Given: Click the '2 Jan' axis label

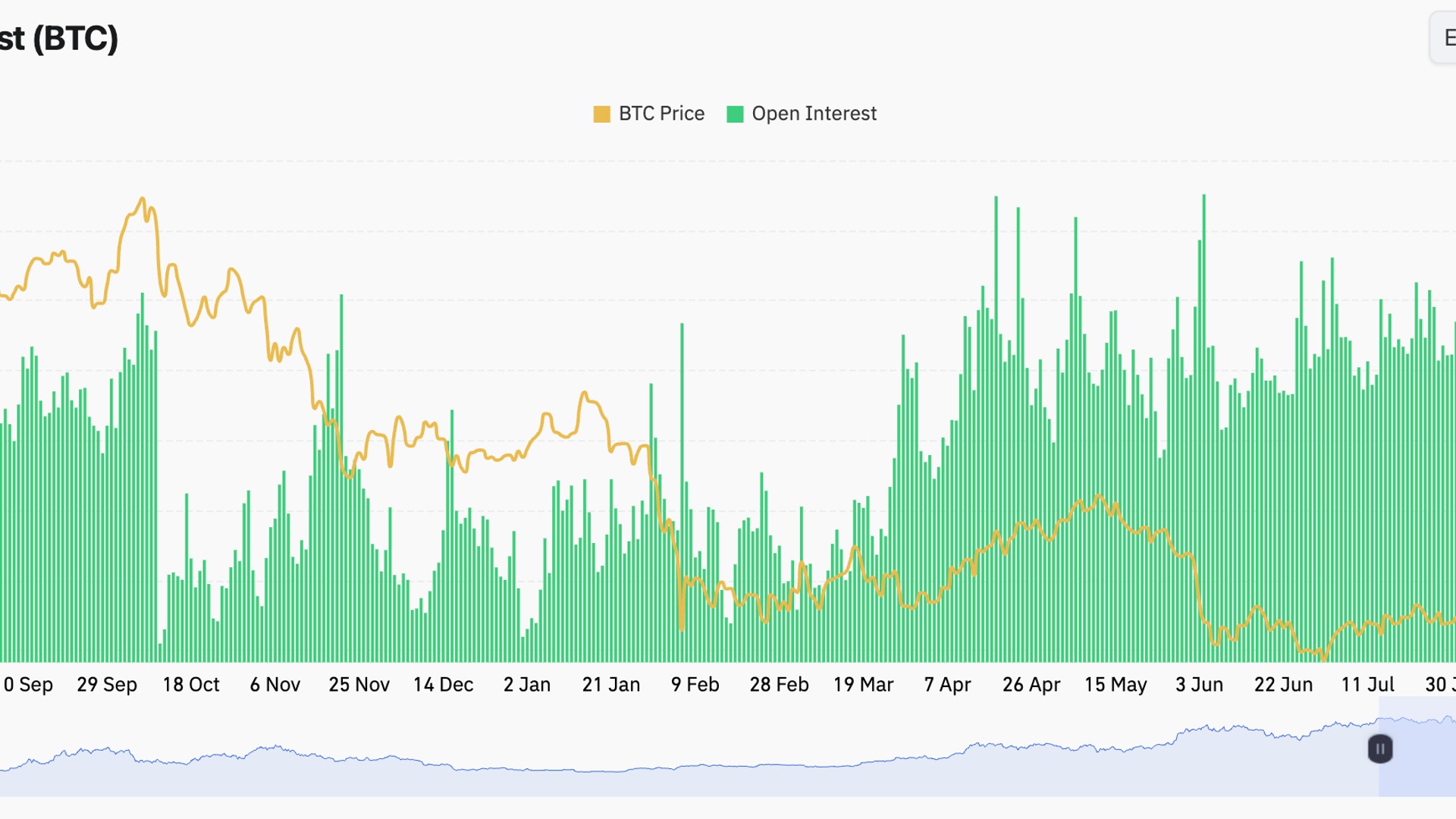Looking at the screenshot, I should pyautogui.click(x=527, y=685).
